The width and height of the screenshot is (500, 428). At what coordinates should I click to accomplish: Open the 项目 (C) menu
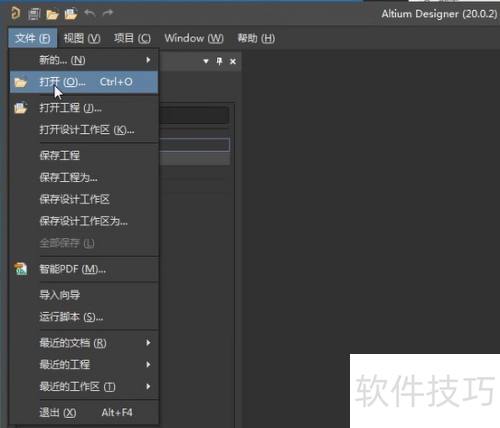tap(132, 38)
